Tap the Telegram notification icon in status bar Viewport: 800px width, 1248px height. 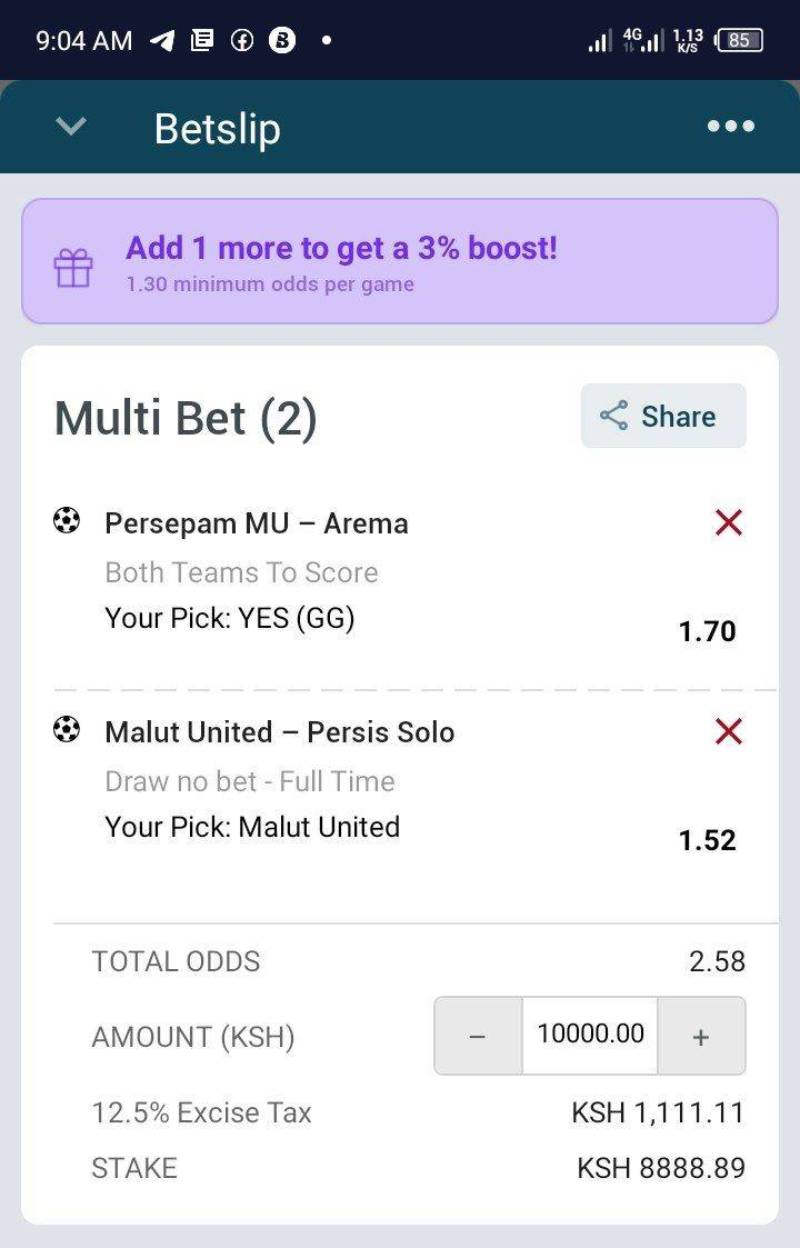161,41
